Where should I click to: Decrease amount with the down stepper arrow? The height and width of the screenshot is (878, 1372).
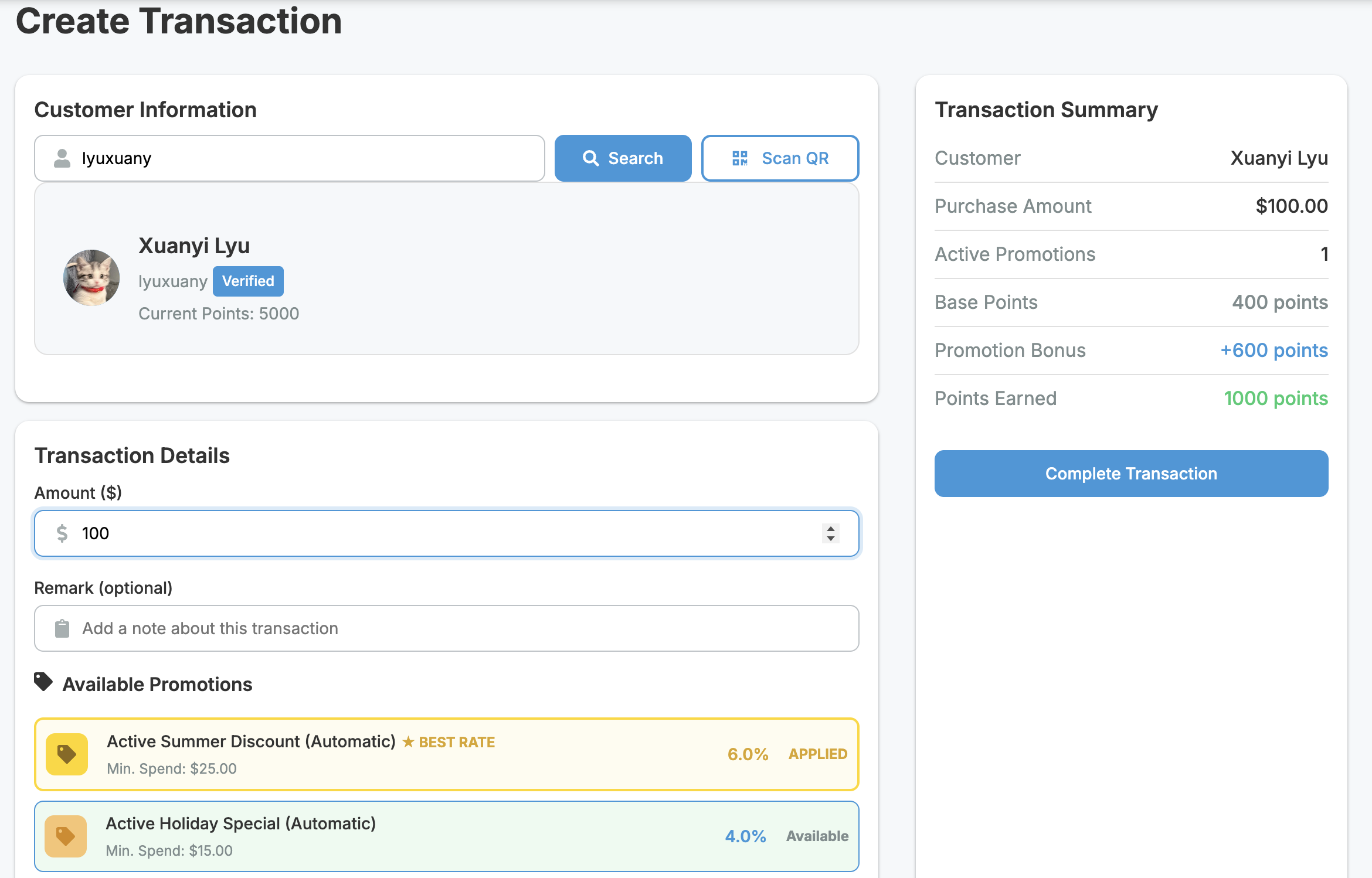(830, 539)
